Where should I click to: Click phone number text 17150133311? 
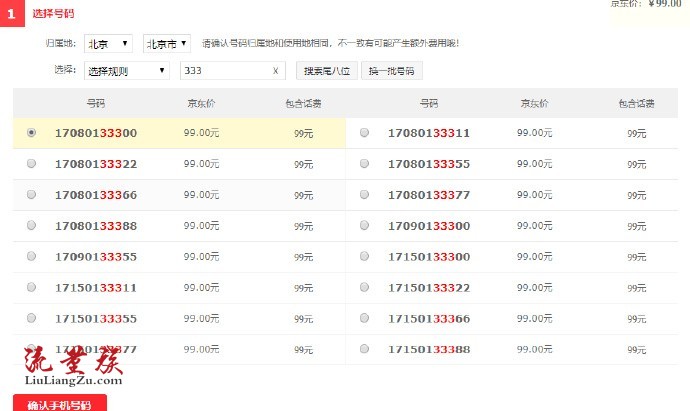[96, 288]
